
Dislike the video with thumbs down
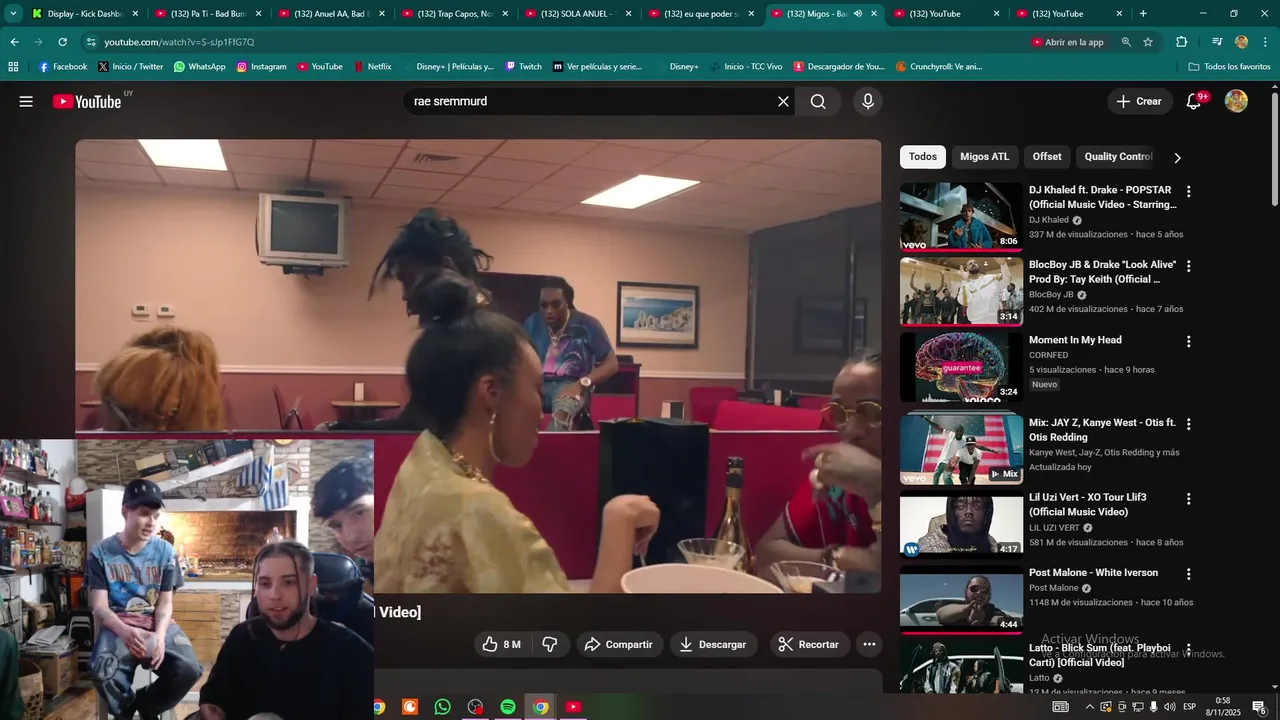[x=549, y=644]
